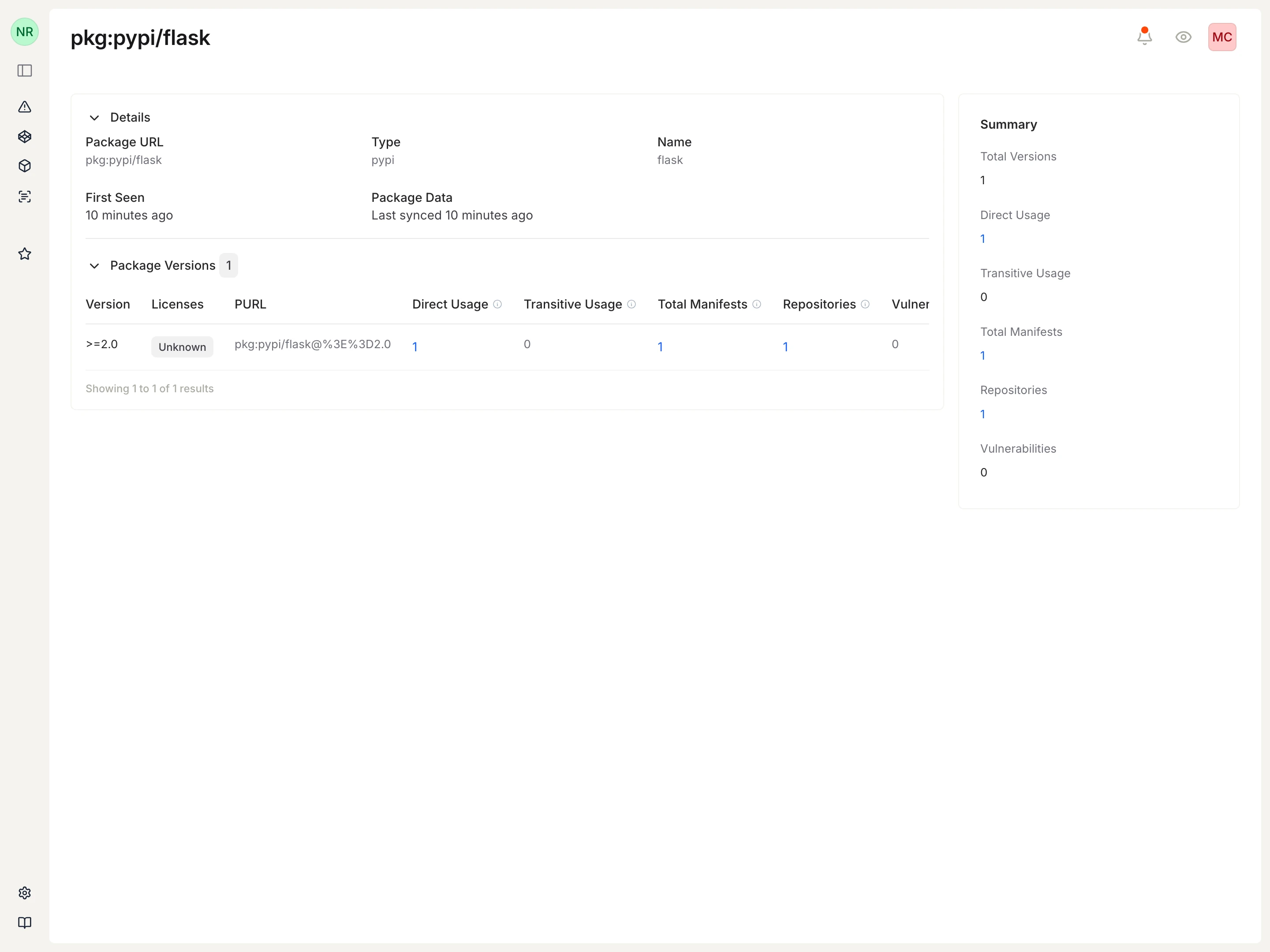Open notifications bell icon
Viewport: 1270px width, 952px height.
tap(1144, 37)
